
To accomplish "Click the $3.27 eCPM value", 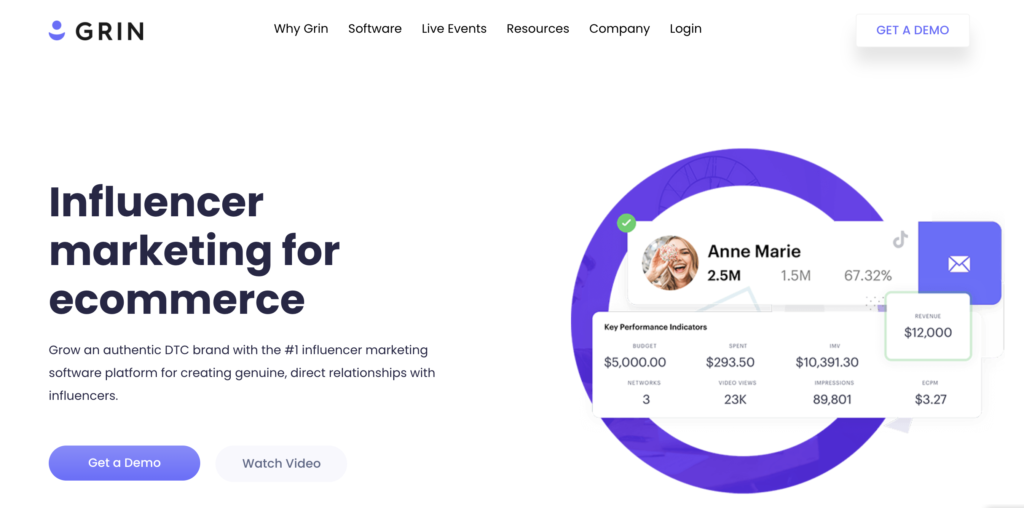I will click(931, 400).
